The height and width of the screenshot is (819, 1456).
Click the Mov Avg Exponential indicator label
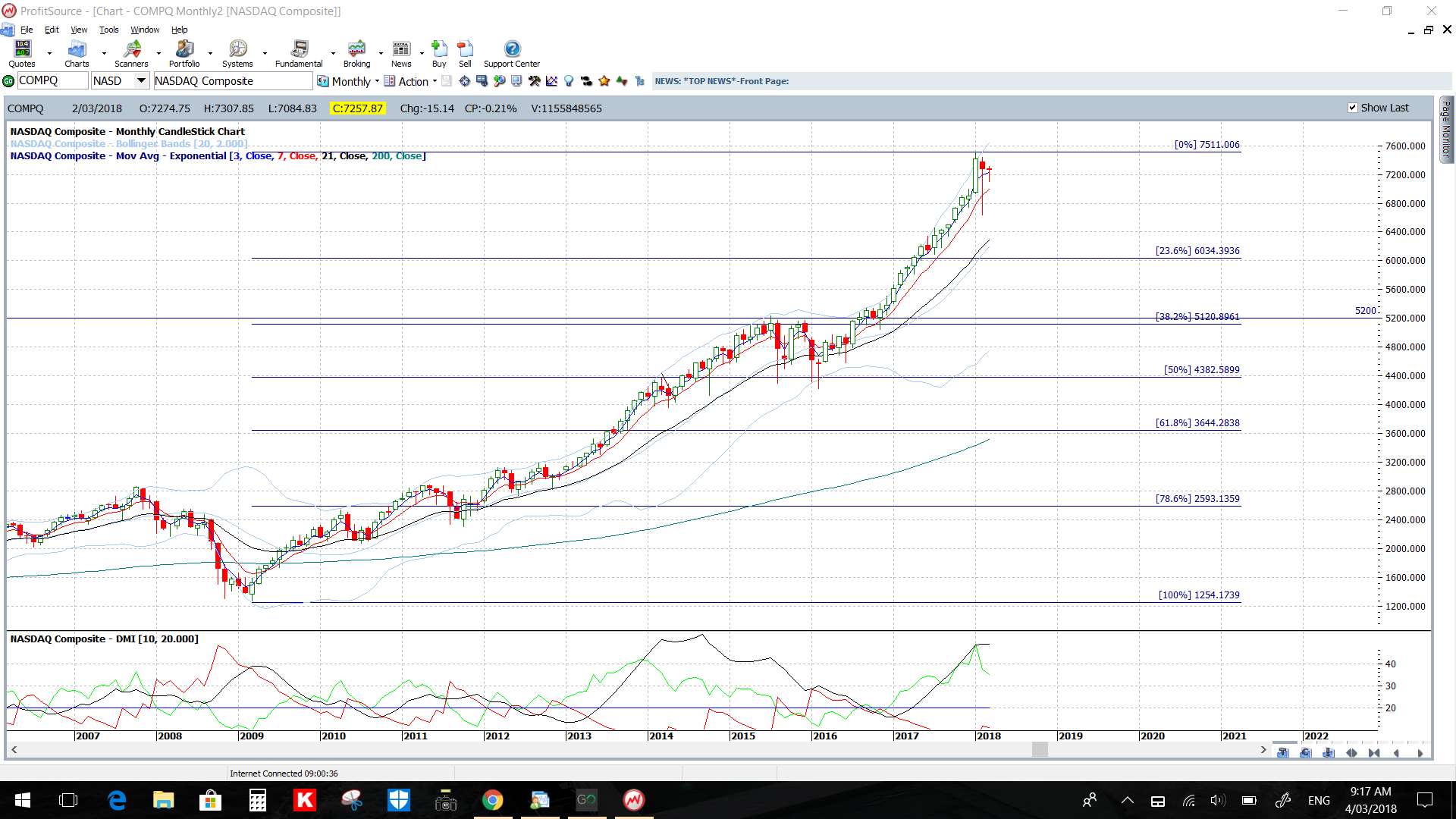(218, 156)
